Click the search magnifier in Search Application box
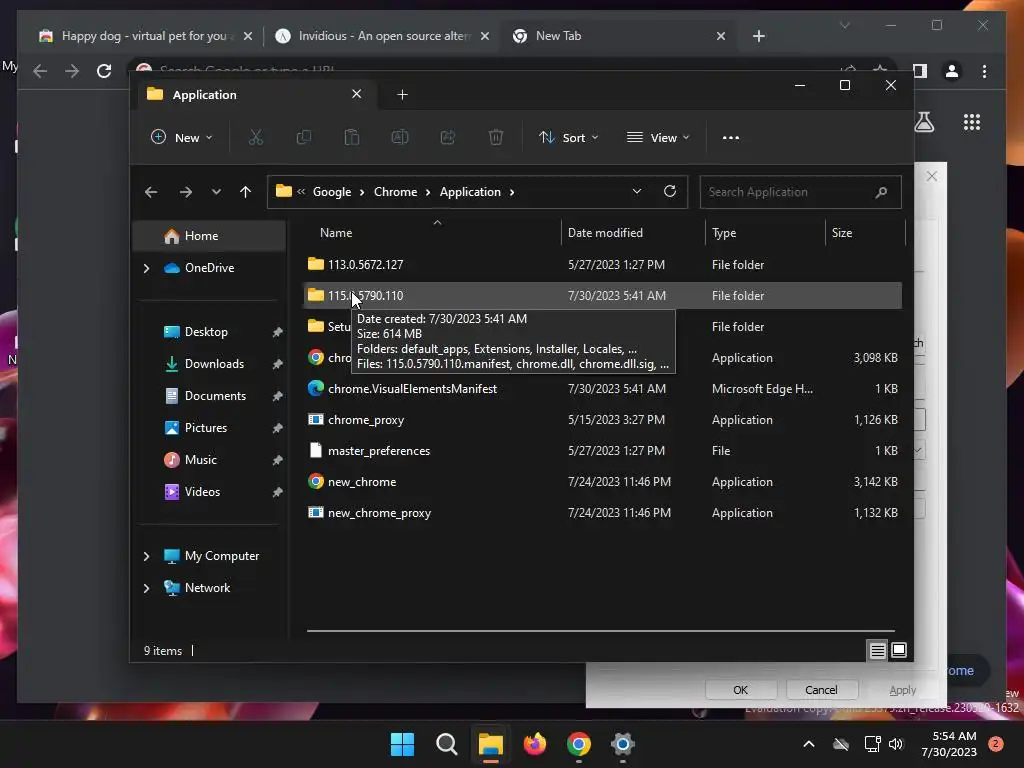This screenshot has width=1024, height=768. coord(881,192)
